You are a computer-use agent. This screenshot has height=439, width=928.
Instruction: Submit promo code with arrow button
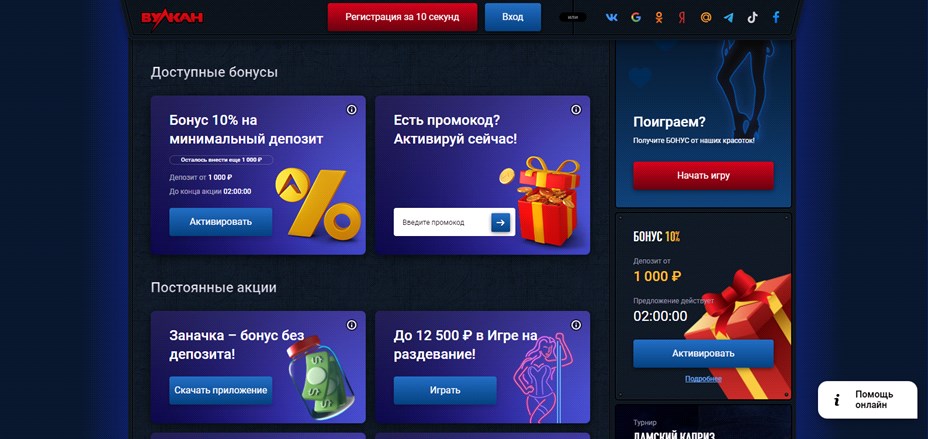[500, 222]
